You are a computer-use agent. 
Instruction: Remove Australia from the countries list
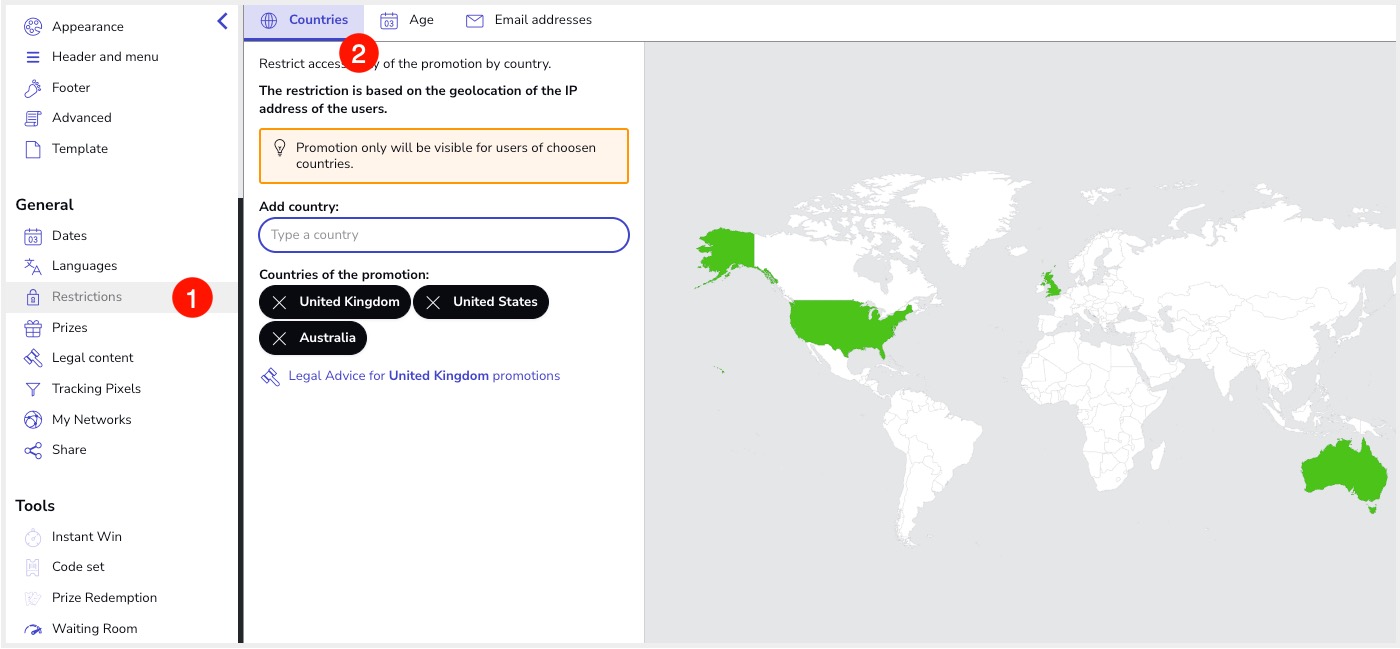click(x=280, y=338)
